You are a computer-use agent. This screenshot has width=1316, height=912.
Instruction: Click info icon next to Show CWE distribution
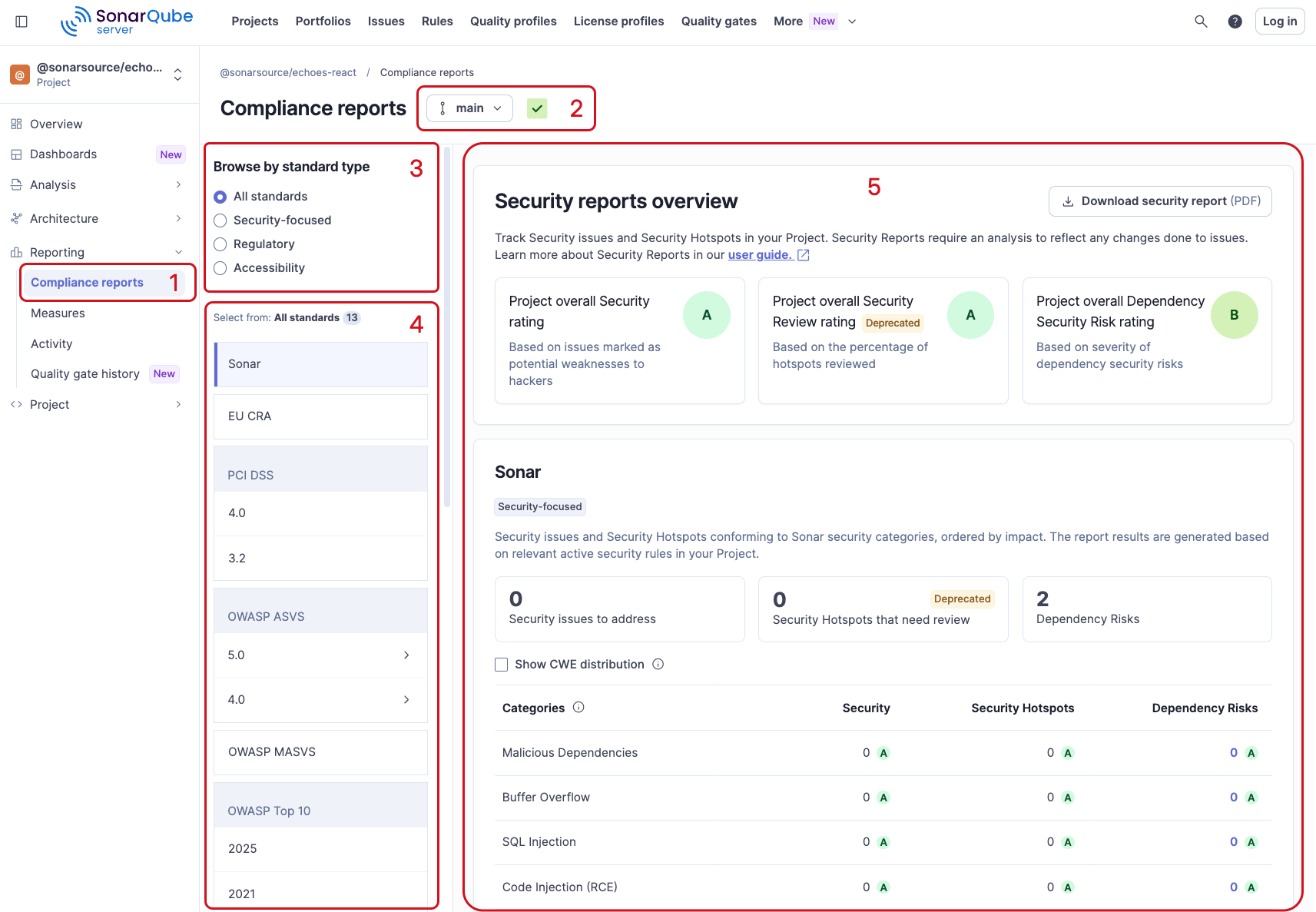pyautogui.click(x=658, y=664)
